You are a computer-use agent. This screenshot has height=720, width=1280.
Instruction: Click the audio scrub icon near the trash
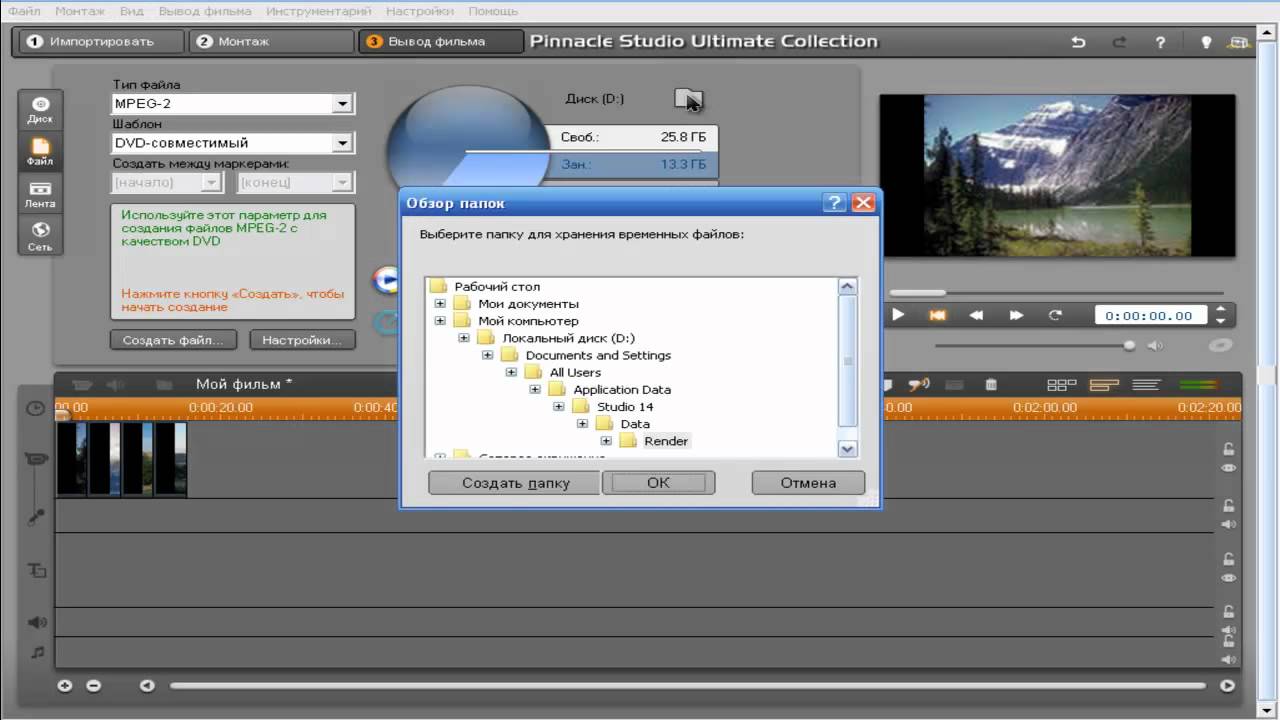(919, 384)
